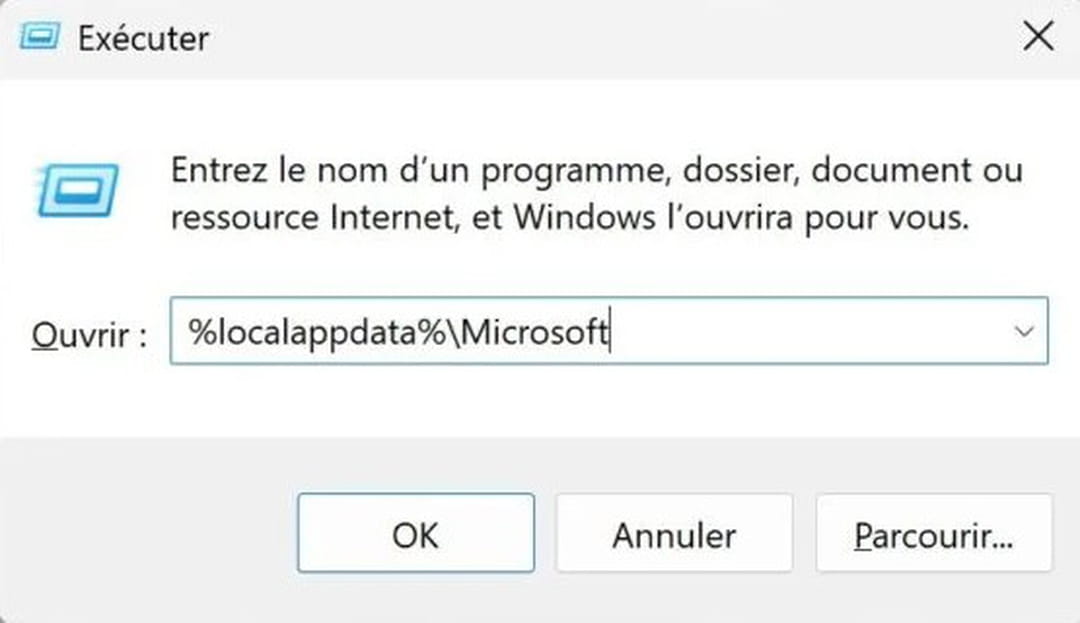
Task: Open the Parcourir... file browser
Action: click(x=933, y=535)
